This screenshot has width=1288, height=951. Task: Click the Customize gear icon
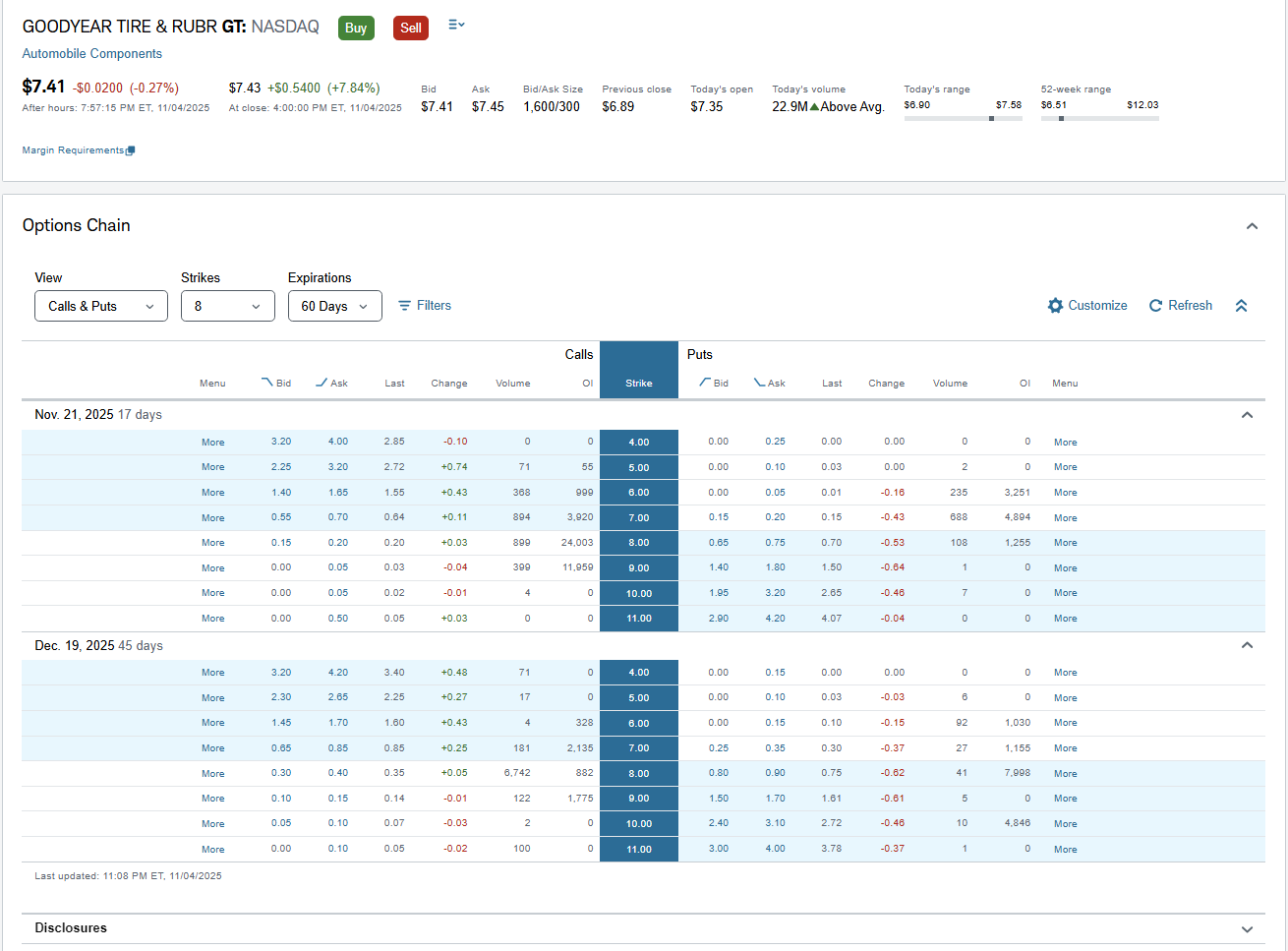1056,306
